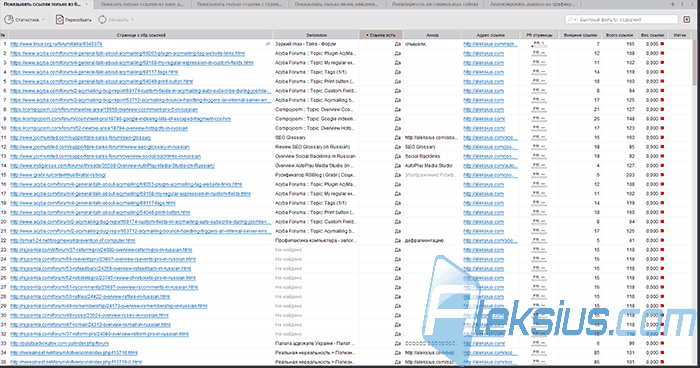Click the open-link arrow icon in row 1
Image resolution: width=700 pixels, height=368 pixels.
click(x=268, y=44)
